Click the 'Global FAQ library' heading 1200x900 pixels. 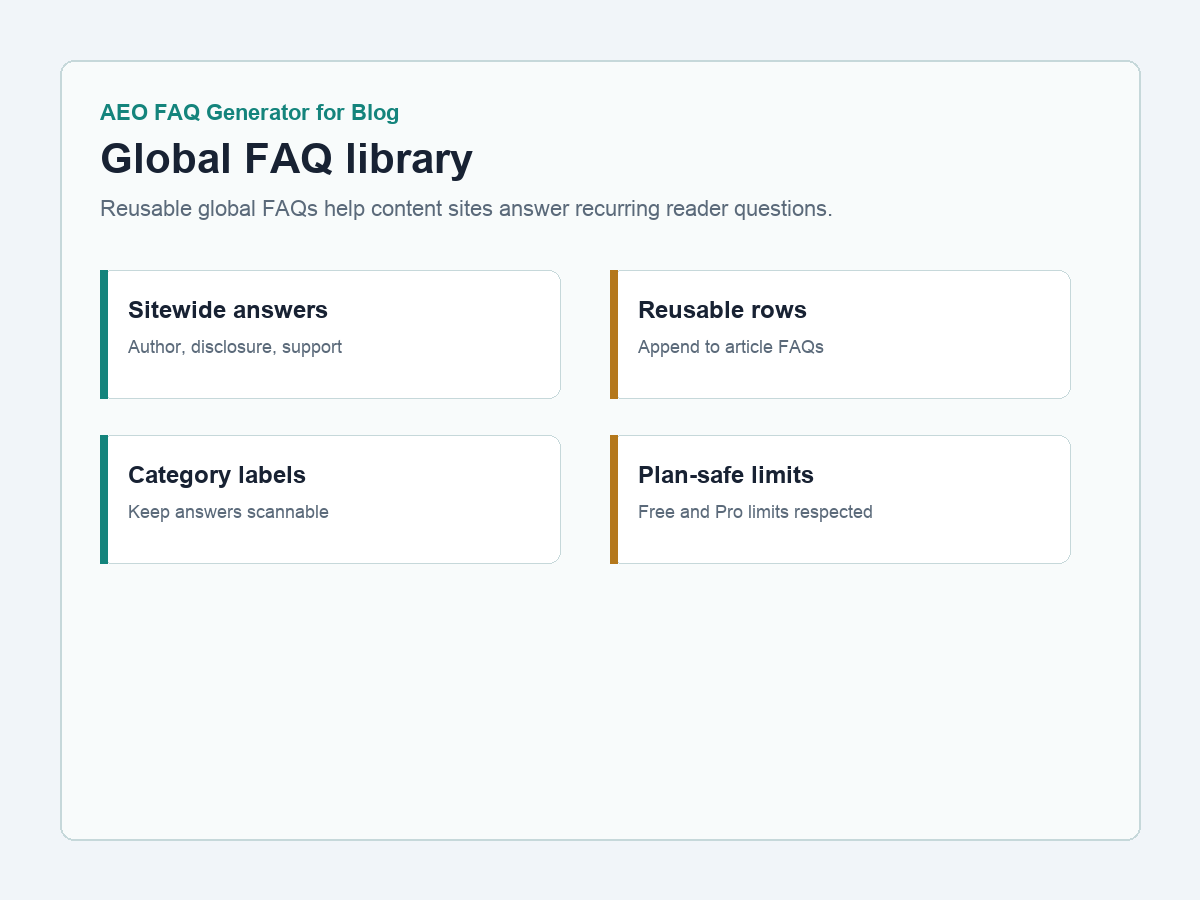pos(287,159)
